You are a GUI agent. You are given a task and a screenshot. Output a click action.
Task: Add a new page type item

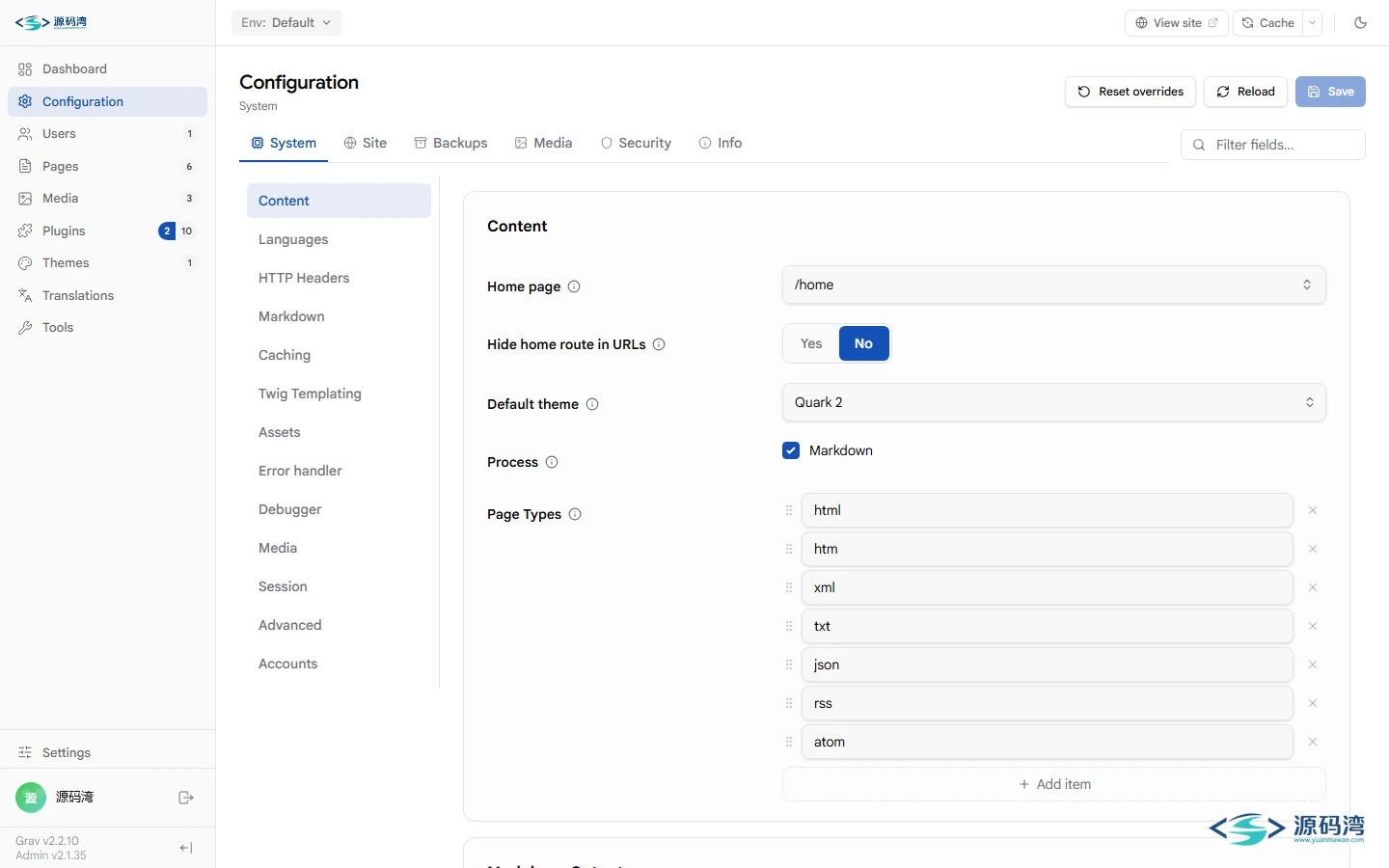pos(1054,784)
